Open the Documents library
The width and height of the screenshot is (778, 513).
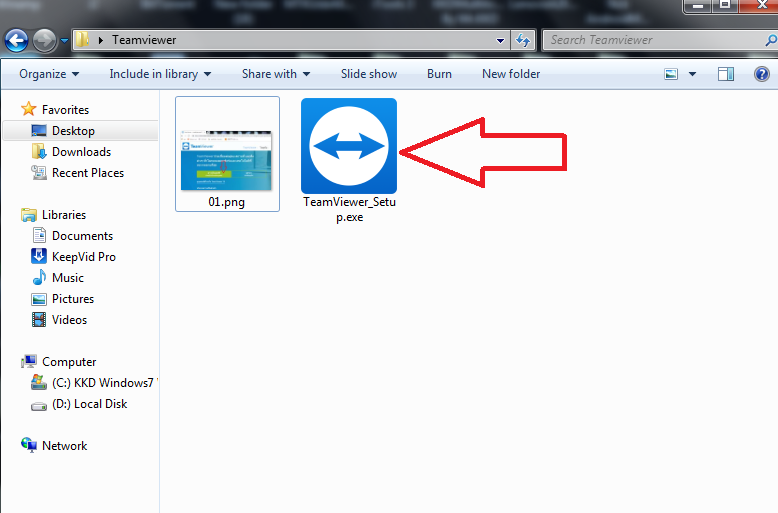(x=82, y=236)
